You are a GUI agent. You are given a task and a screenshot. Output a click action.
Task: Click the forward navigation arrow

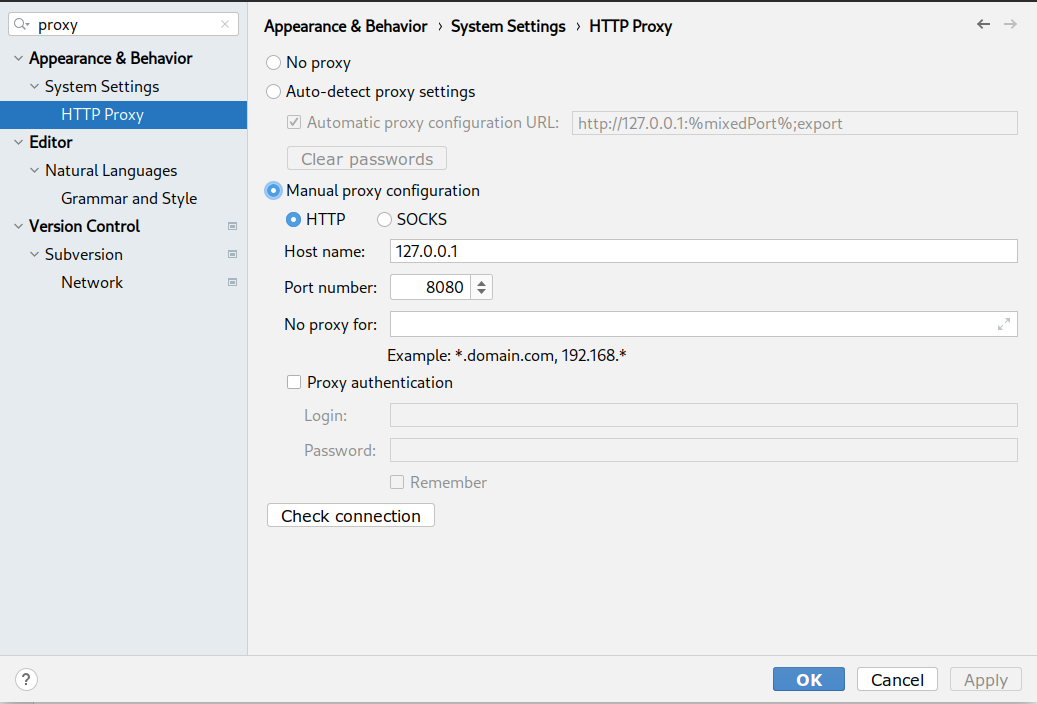point(1010,24)
